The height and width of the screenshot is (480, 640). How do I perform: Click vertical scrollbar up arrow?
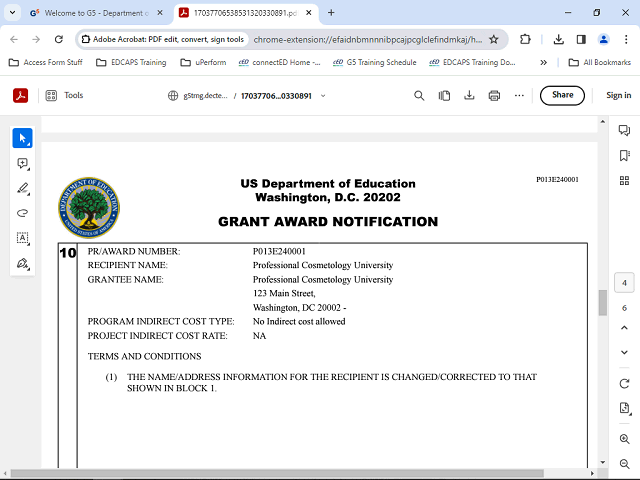pos(603,122)
